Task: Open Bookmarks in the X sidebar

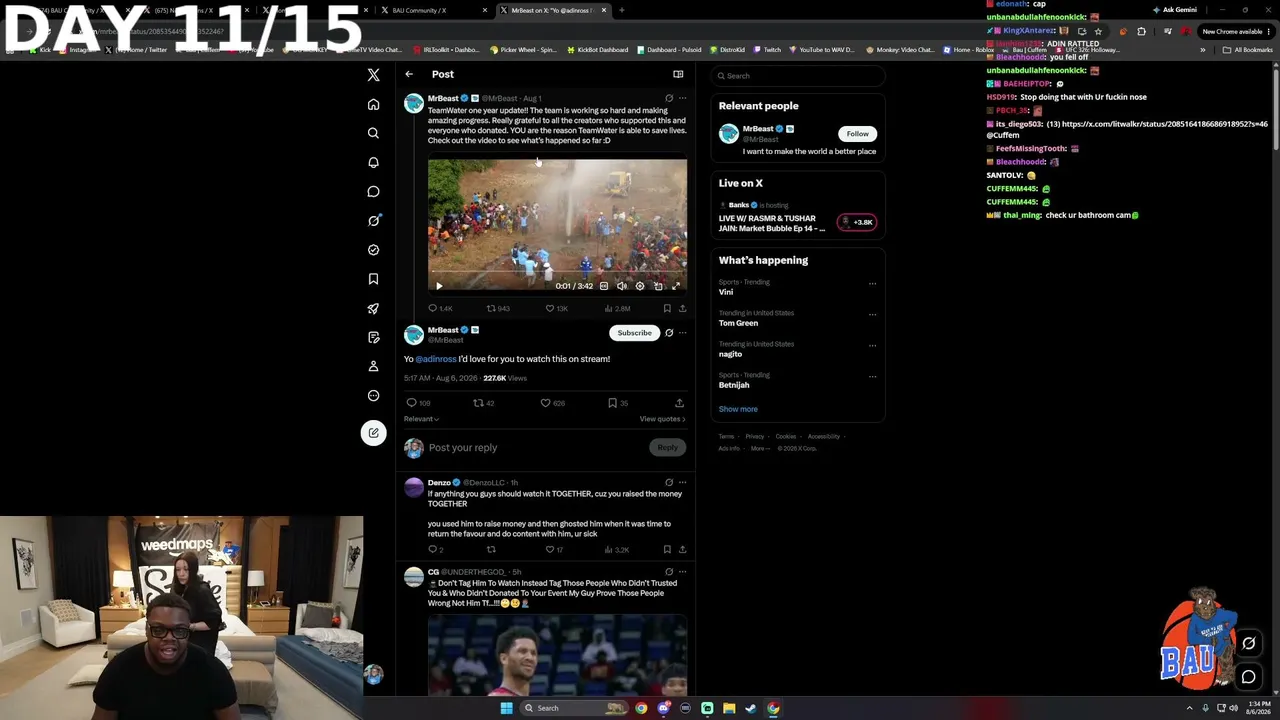Action: (373, 279)
